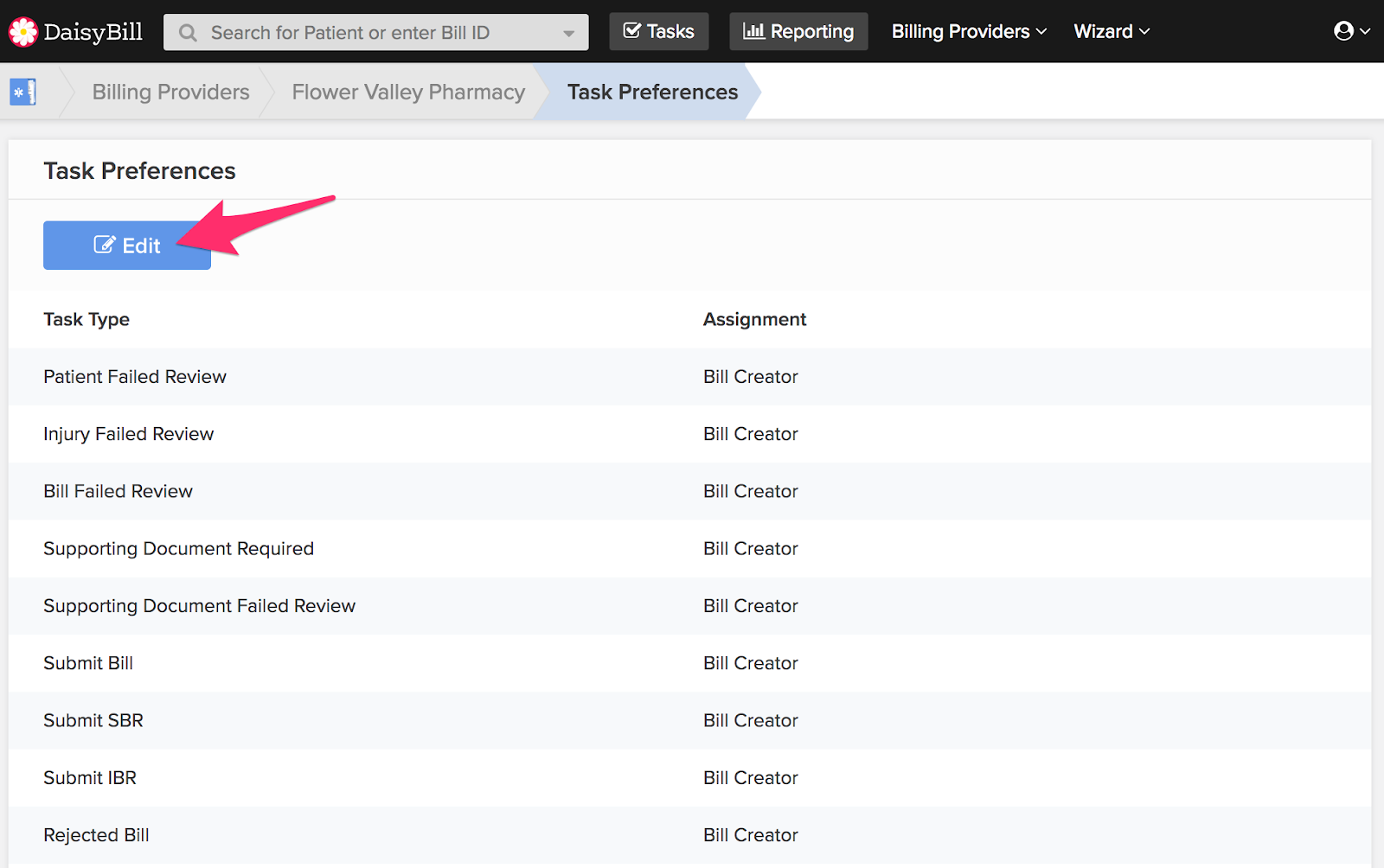Expand the search box dropdown arrow

568,34
